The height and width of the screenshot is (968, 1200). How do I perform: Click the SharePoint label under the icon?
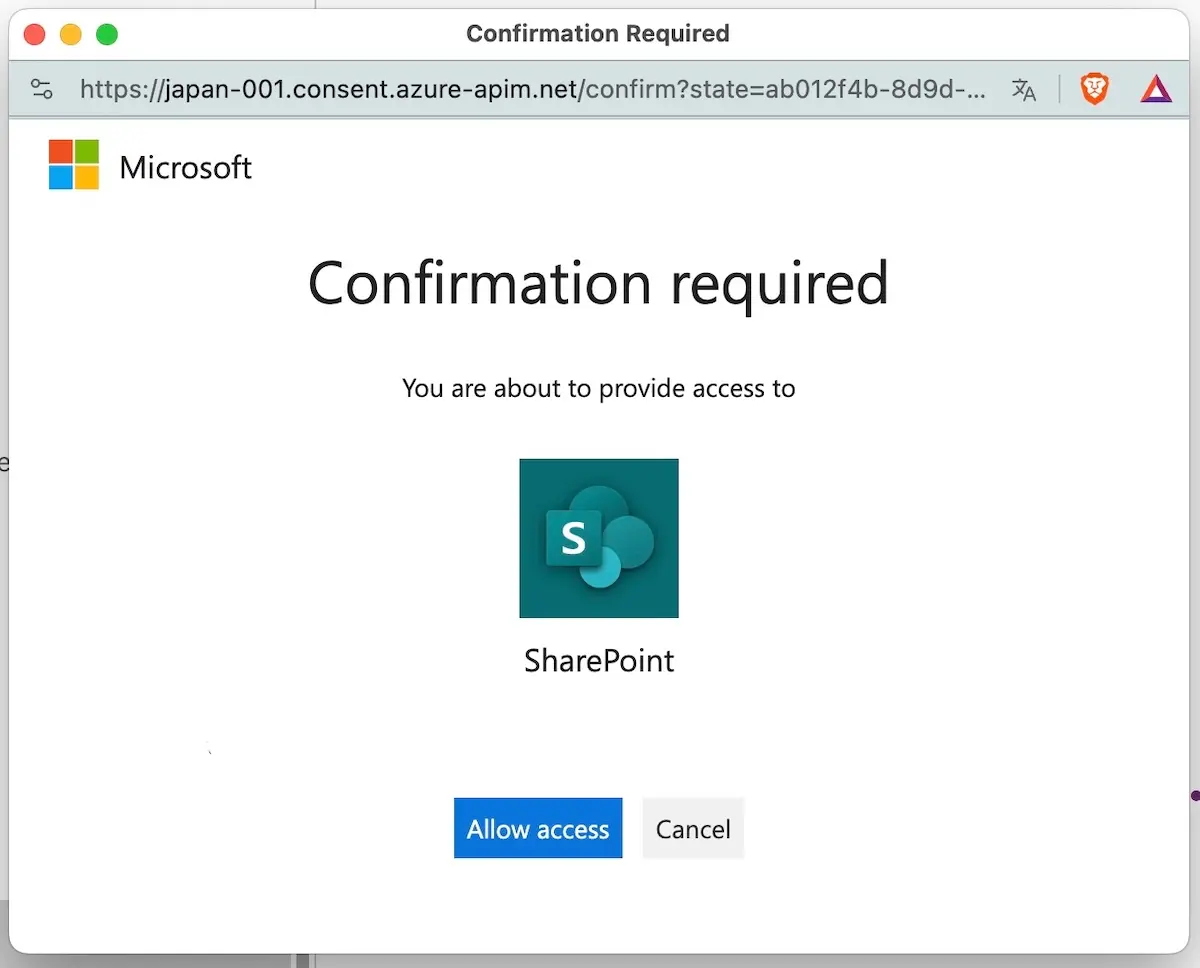coord(599,661)
